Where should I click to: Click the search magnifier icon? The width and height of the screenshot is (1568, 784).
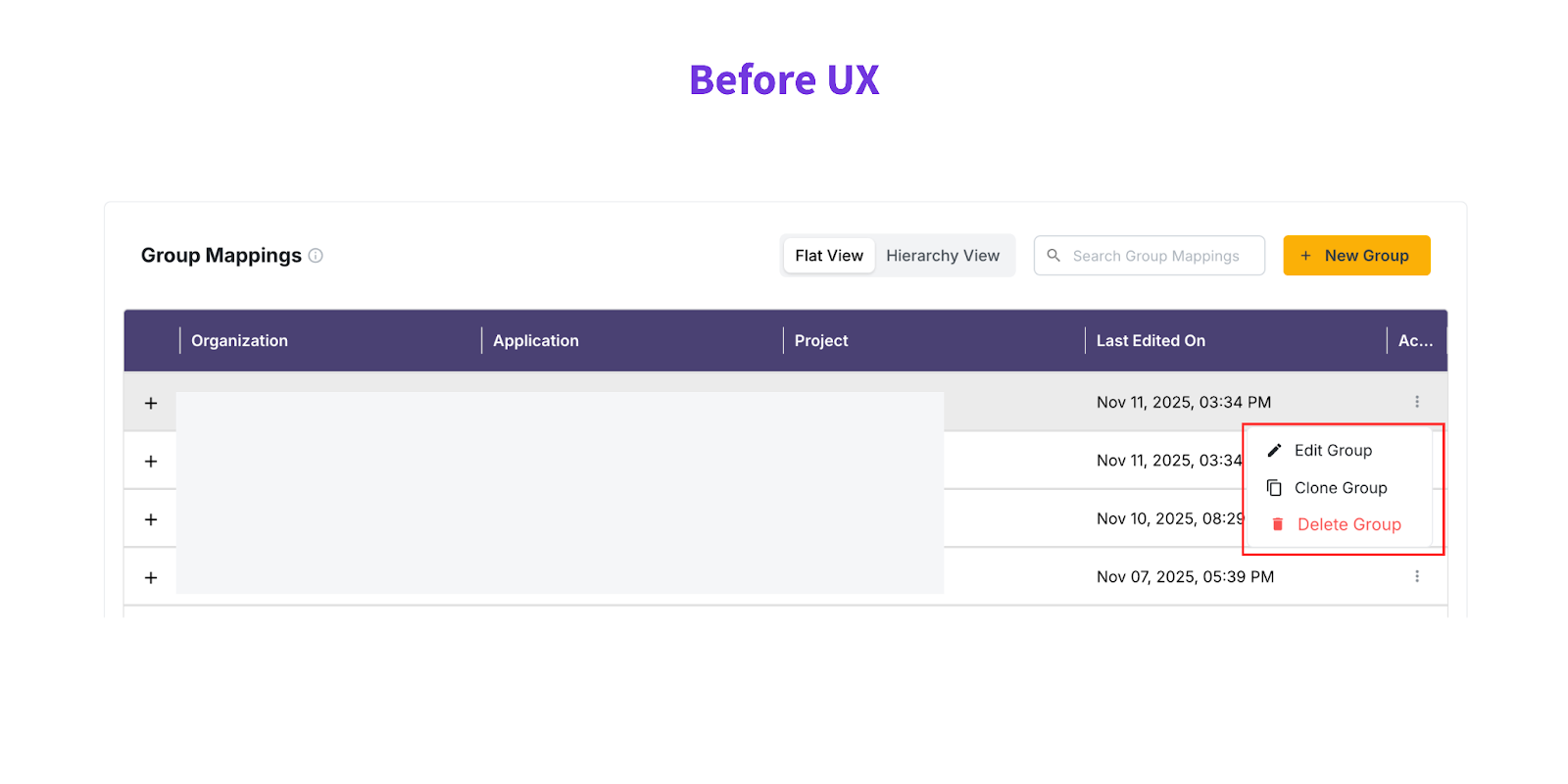[1053, 256]
